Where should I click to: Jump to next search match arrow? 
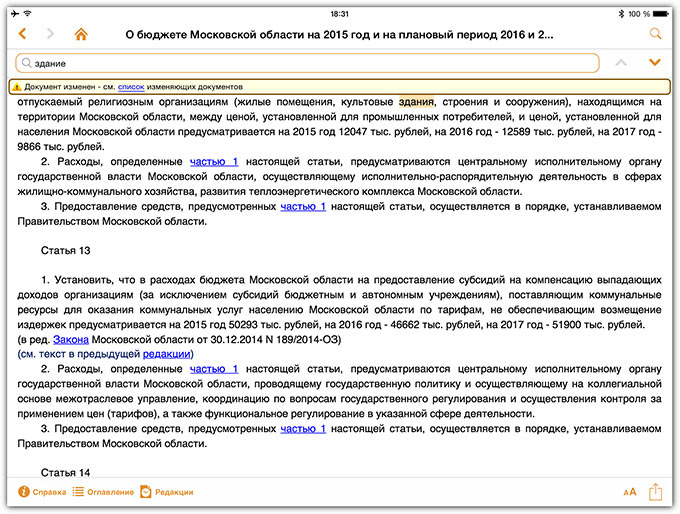654,63
